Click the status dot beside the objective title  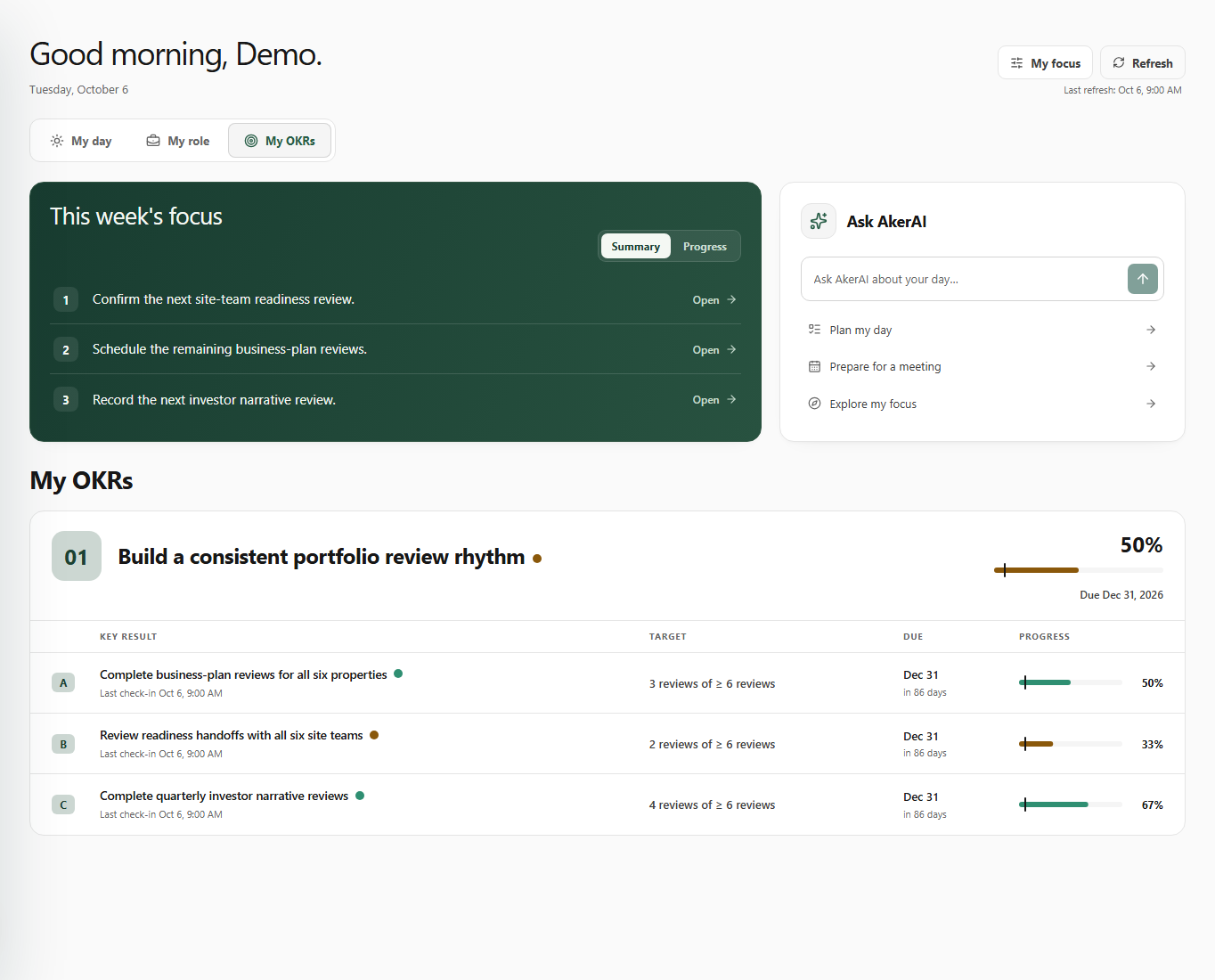(x=537, y=559)
